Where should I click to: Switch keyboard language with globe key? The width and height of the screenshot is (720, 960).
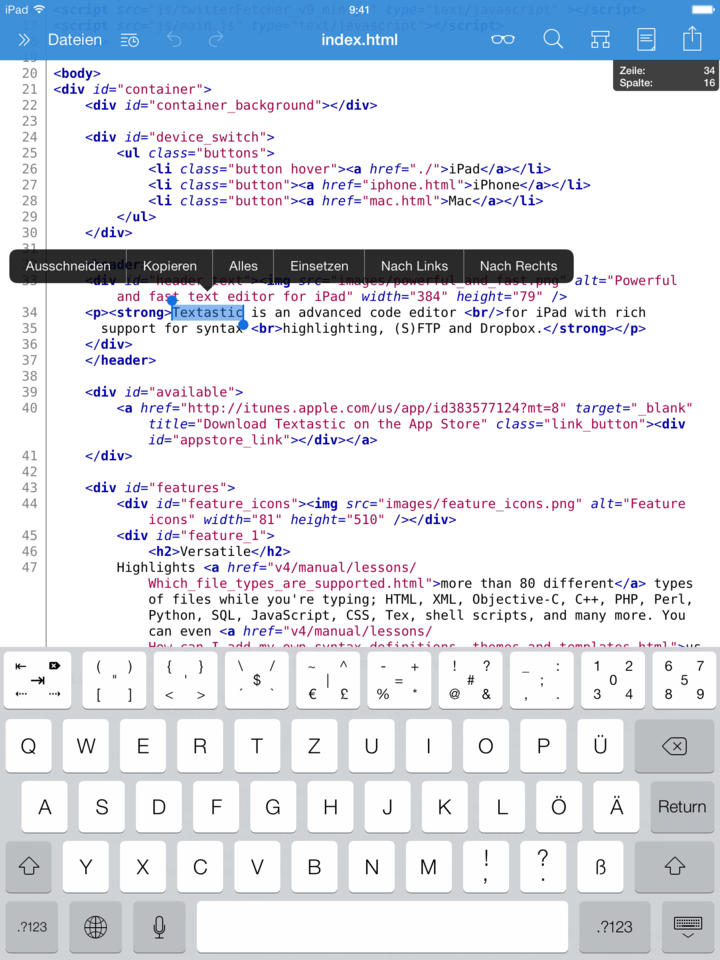[96, 927]
